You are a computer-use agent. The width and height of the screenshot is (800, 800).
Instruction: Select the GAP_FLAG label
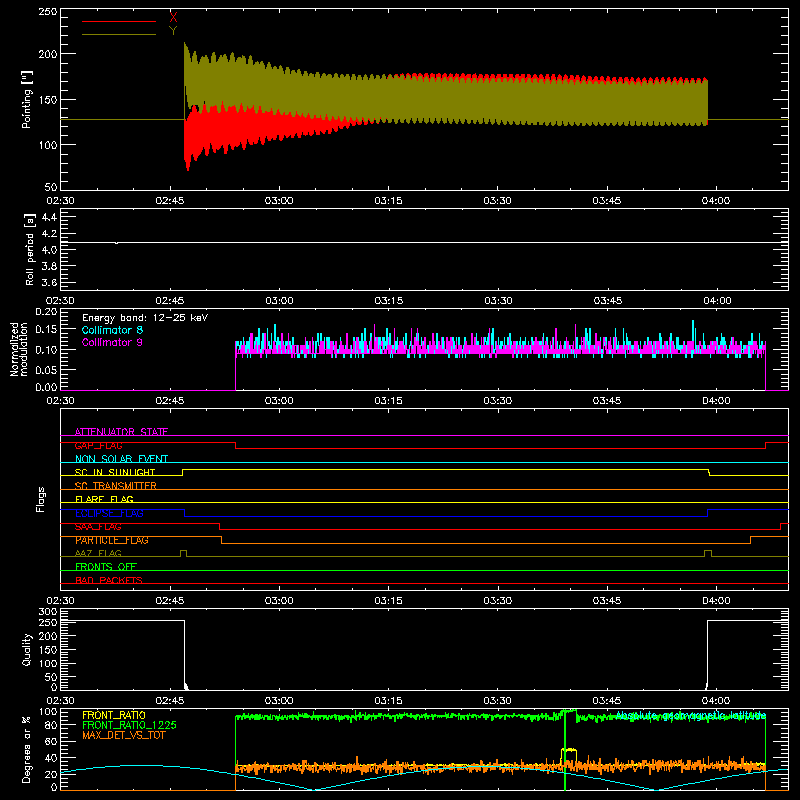coord(98,445)
